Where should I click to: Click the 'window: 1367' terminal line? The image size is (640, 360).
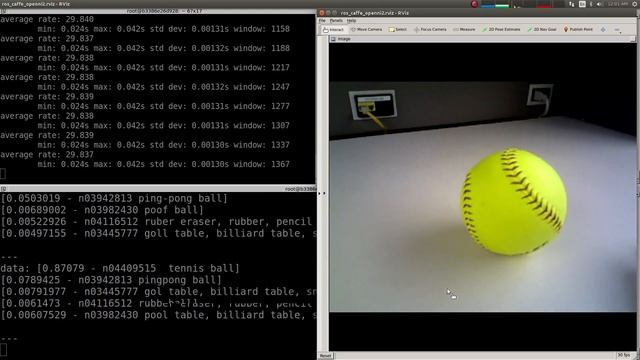(164, 164)
